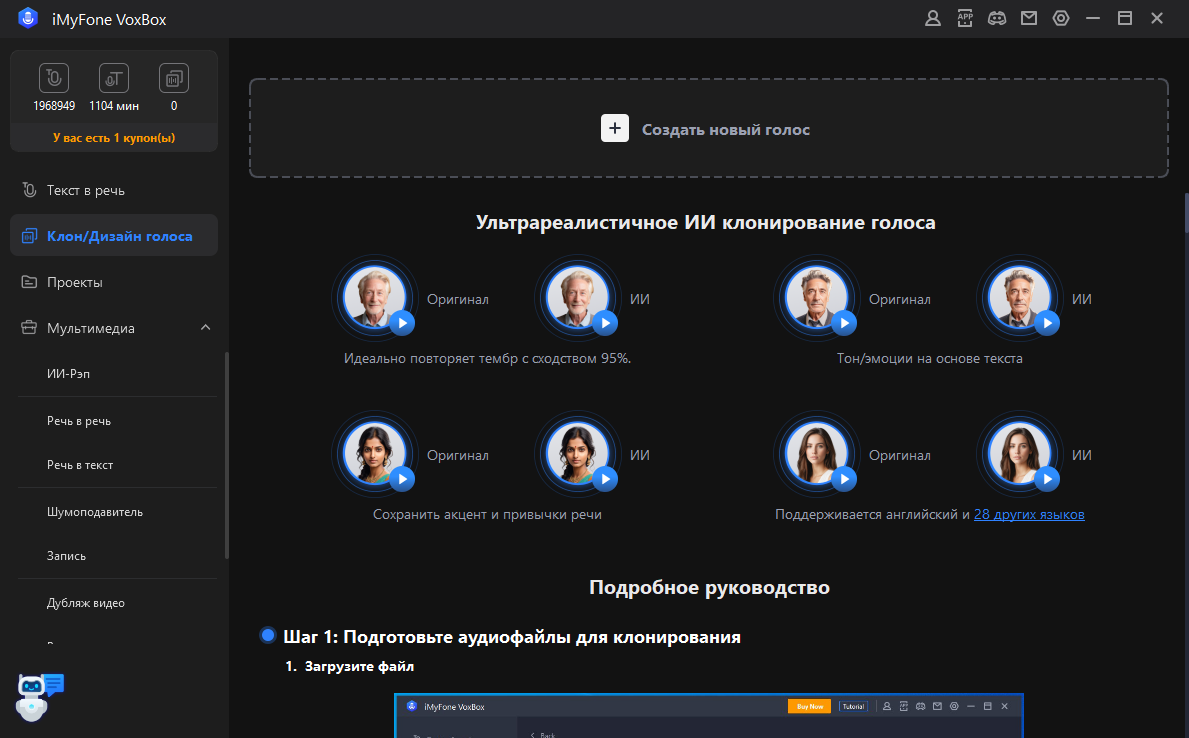
Task: Click the sidebar vertical scrollbar
Action: (x=227, y=455)
